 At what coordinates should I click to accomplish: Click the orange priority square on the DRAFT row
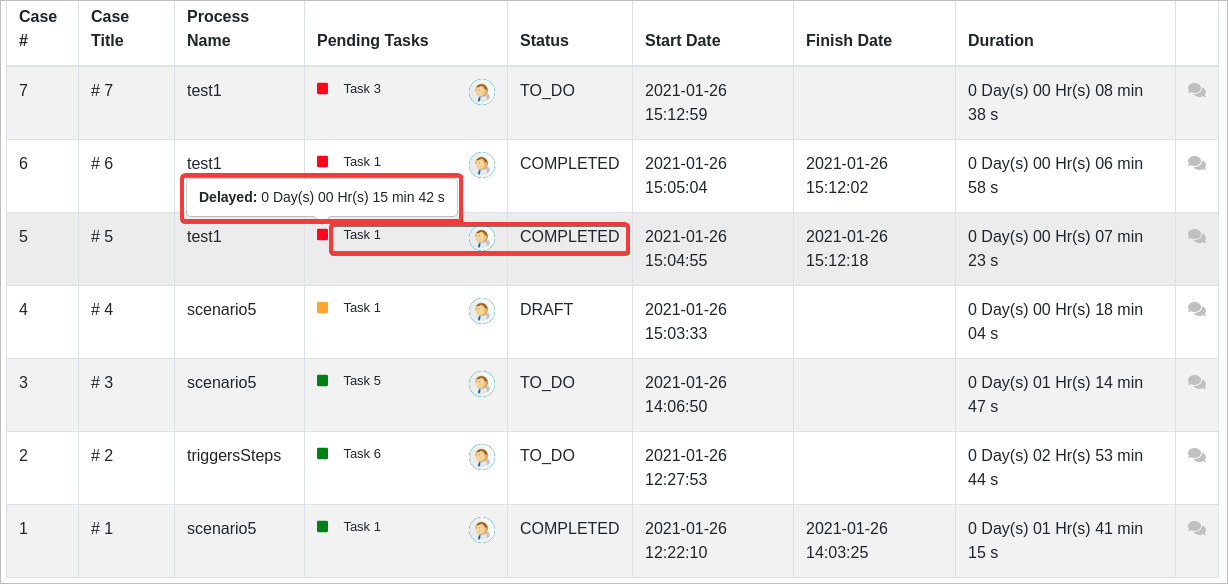[322, 307]
